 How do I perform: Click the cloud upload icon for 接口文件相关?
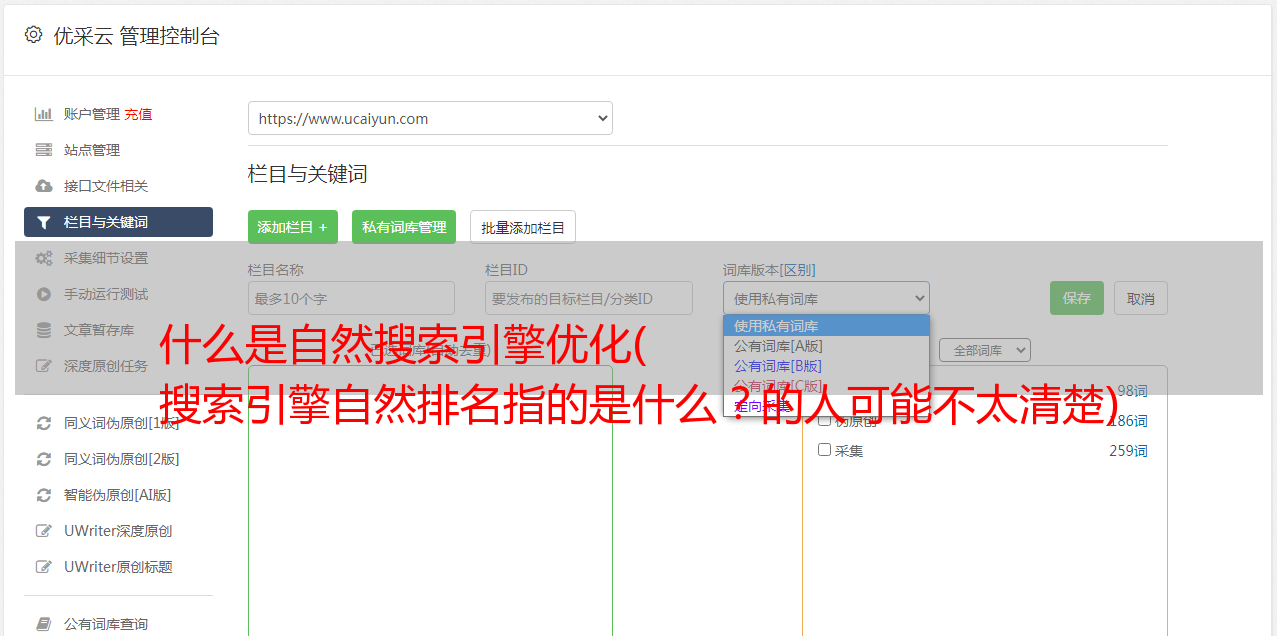pos(44,186)
